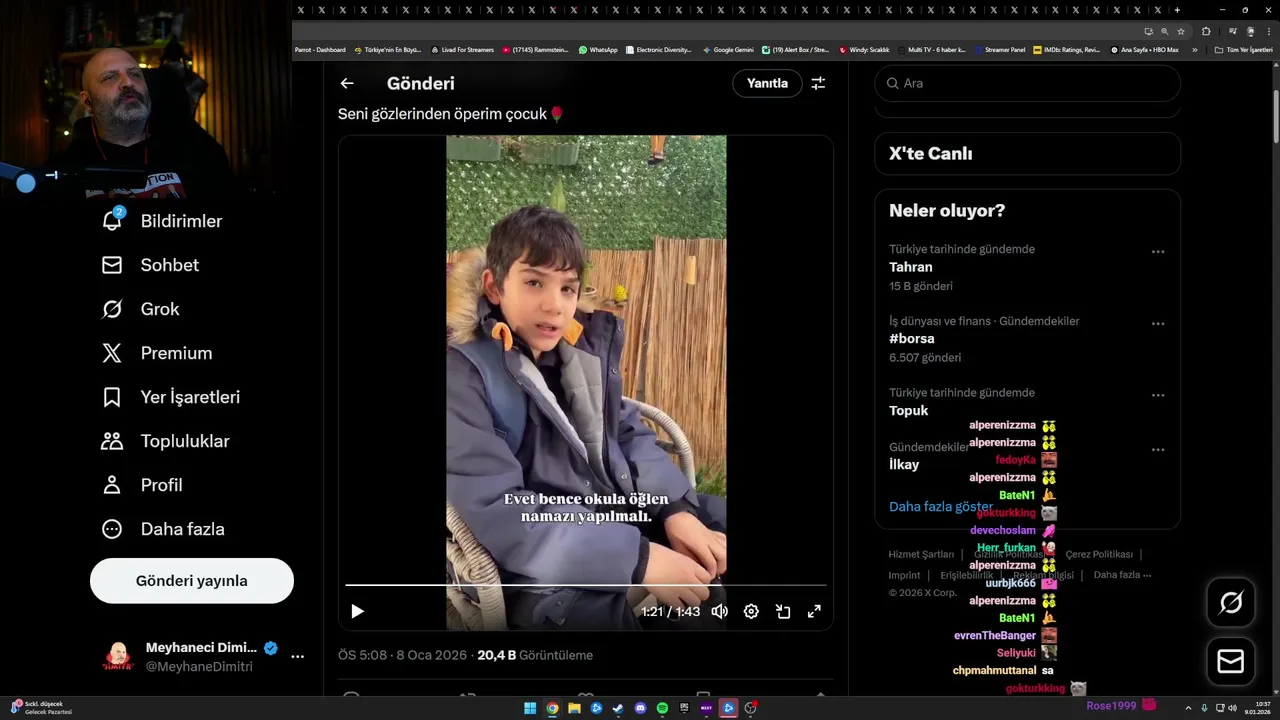Open Tüm Yer İşaretleri folder
The width and height of the screenshot is (1280, 720).
click(x=1243, y=49)
